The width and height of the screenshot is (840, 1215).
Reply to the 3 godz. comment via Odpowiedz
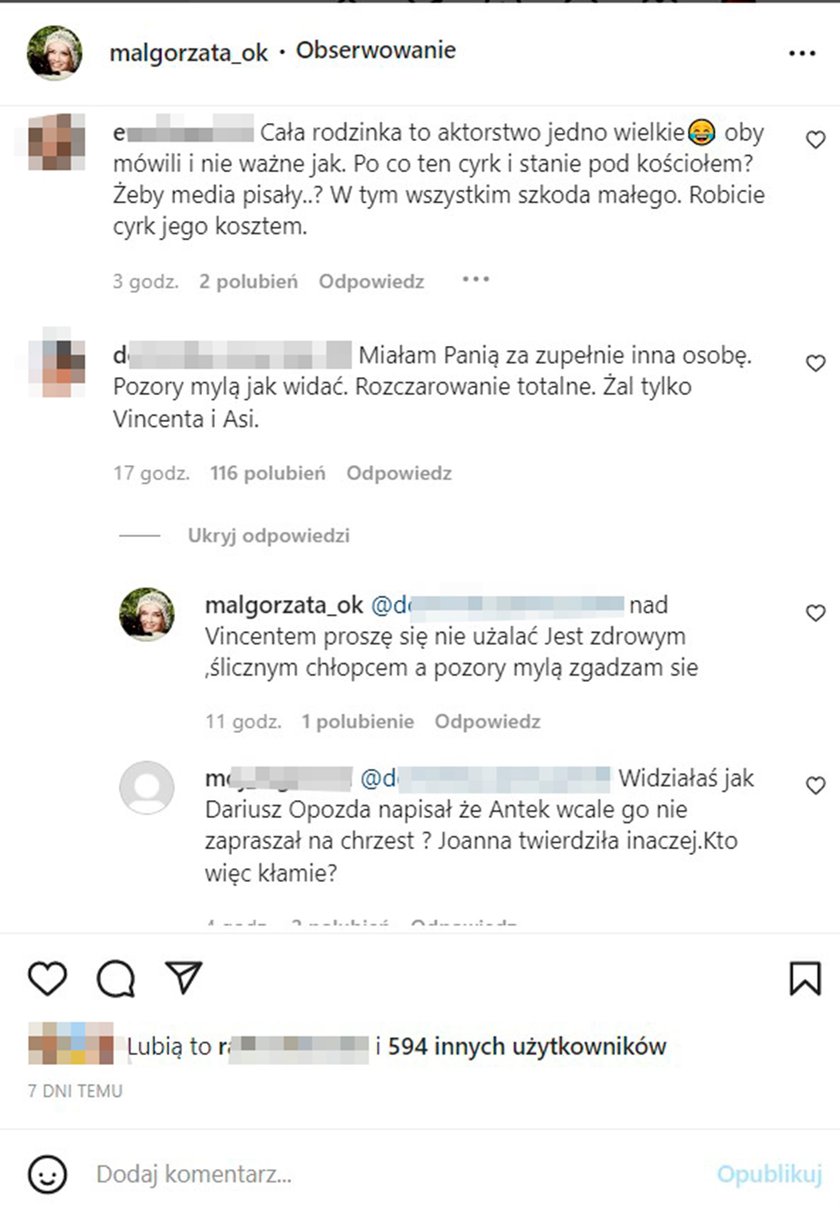[371, 282]
